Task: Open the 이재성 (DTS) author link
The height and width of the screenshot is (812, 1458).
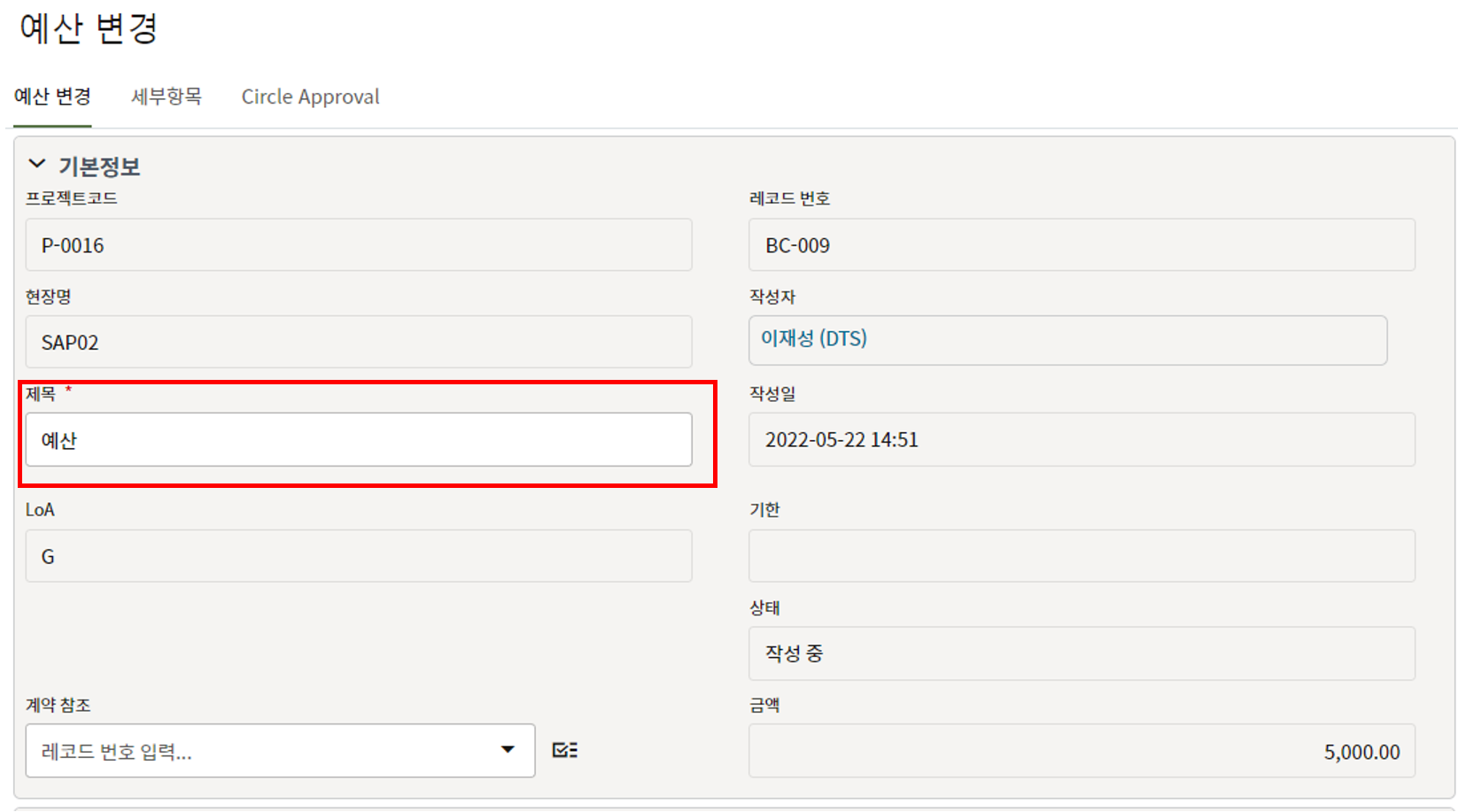Action: coord(813,338)
